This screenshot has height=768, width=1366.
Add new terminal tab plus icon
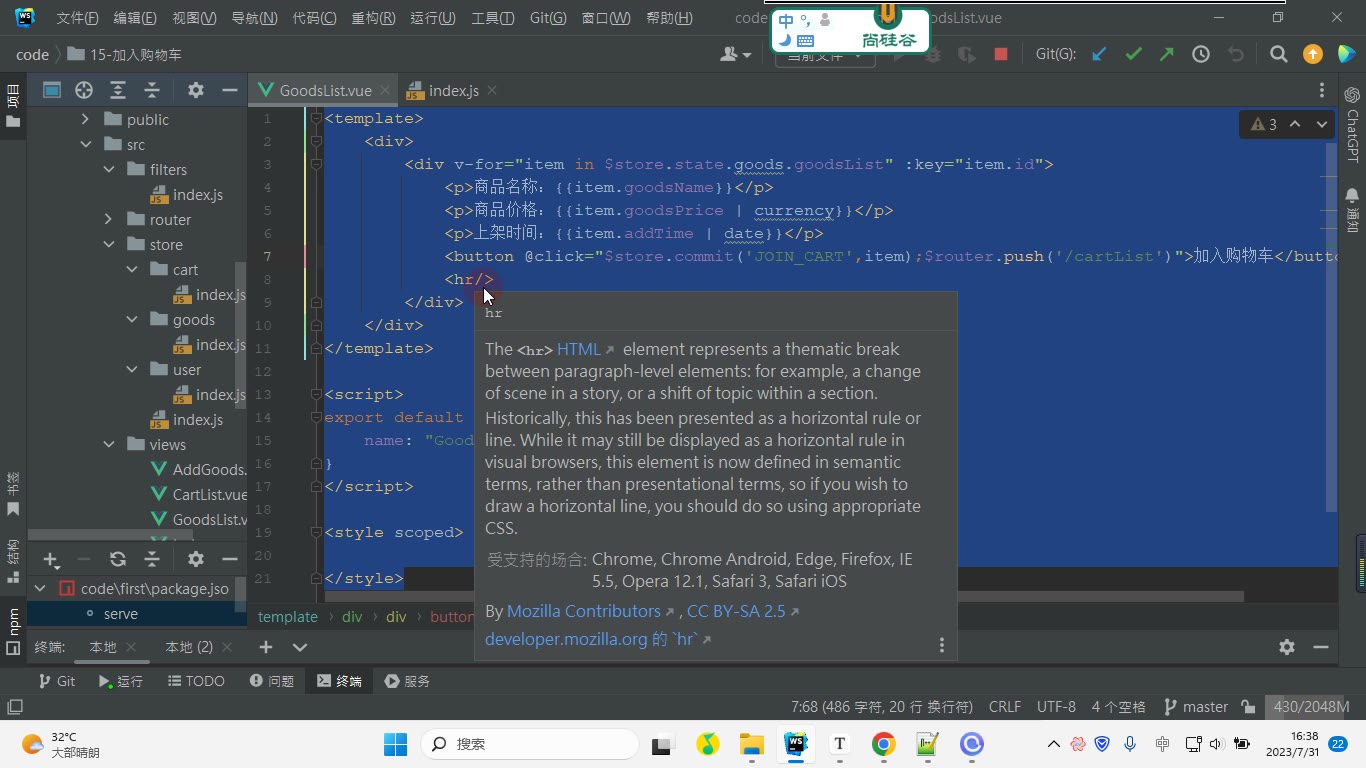tap(266, 647)
